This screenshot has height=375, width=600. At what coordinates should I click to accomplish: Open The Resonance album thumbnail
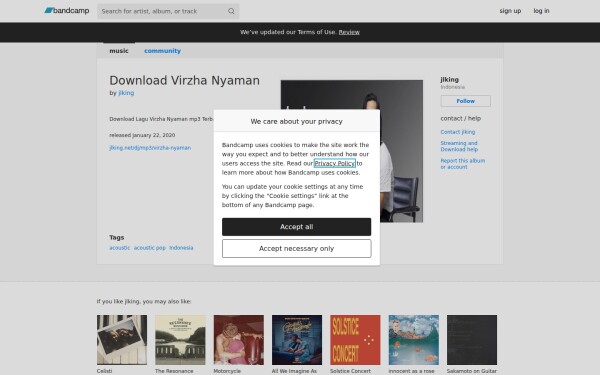[x=180, y=340]
